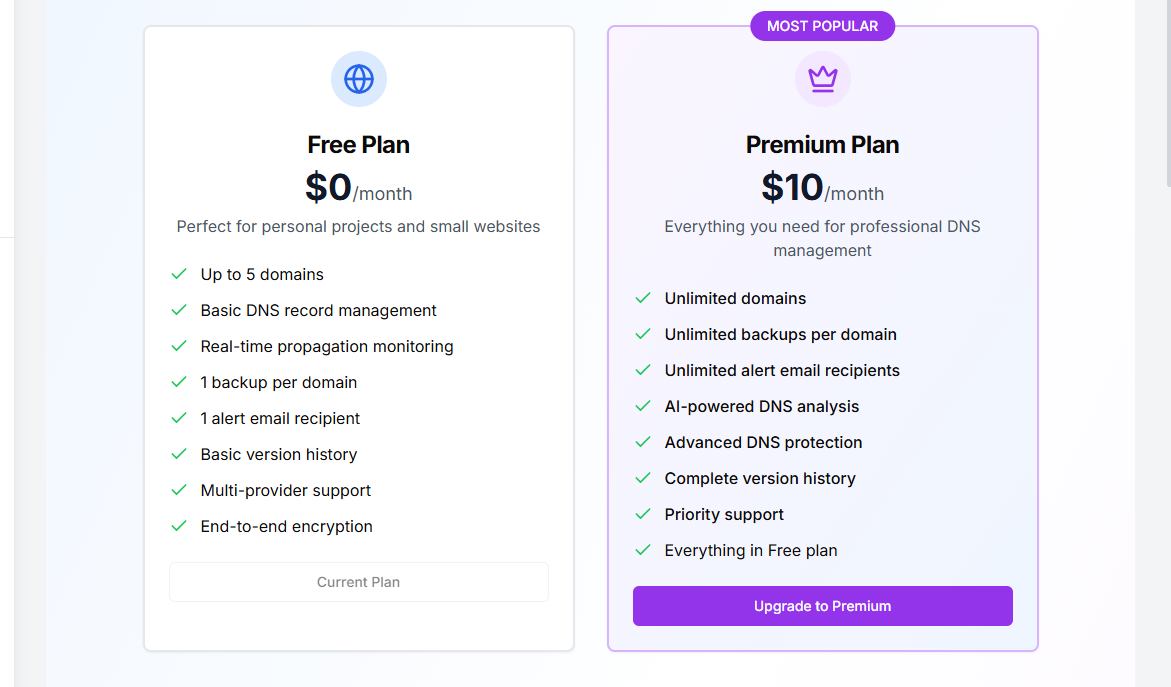Screen dimensions: 1171x687
Task: Click the checkmark next to 1 backup per domain
Action: point(179,382)
